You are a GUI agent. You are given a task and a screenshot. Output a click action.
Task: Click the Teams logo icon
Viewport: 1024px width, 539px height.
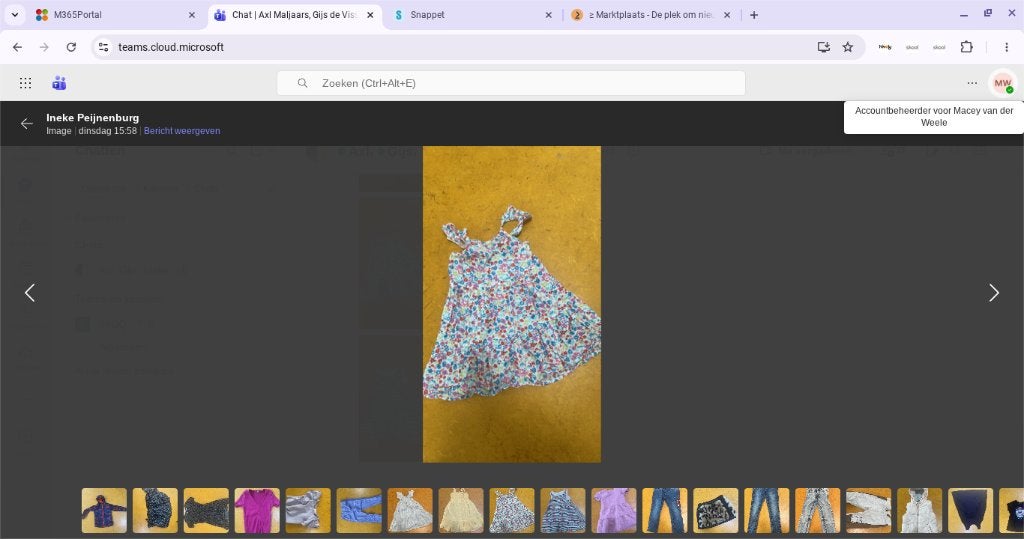pos(59,83)
